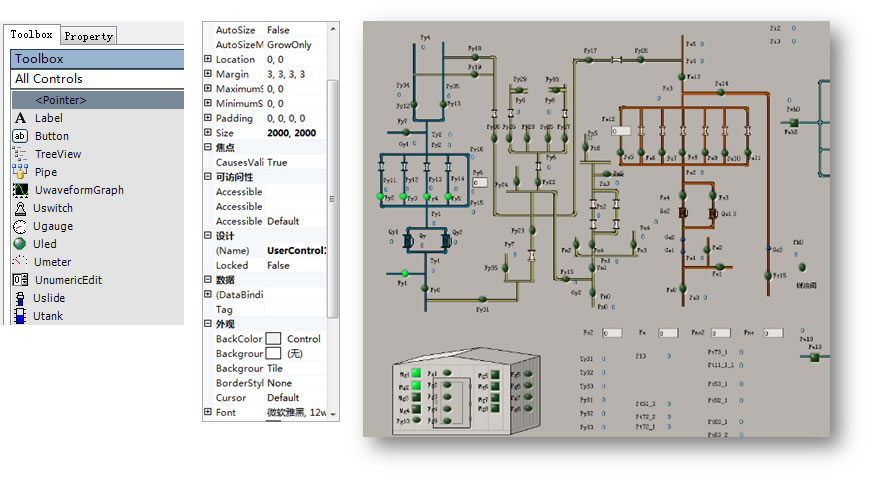This screenshot has height=479, width=872.
Task: Choose the TreeView control in Toolbox
Action: click(x=19, y=154)
